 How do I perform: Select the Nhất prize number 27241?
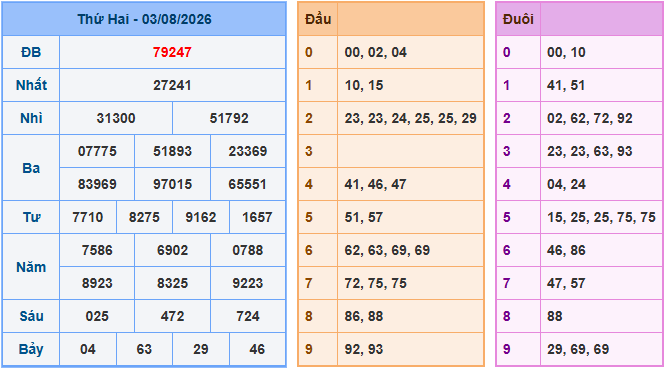172,85
